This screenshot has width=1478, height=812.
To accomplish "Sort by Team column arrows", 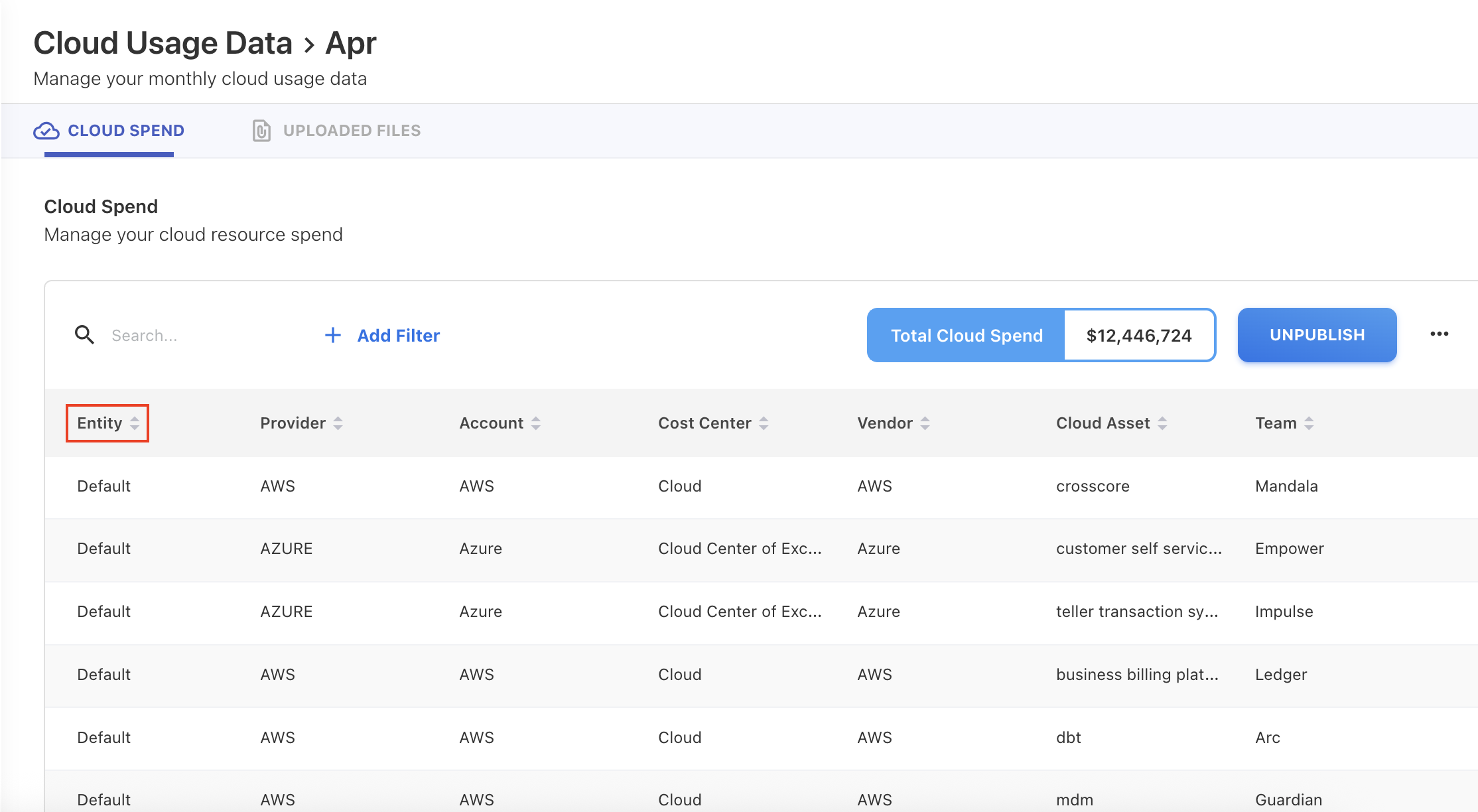I will [x=1309, y=423].
